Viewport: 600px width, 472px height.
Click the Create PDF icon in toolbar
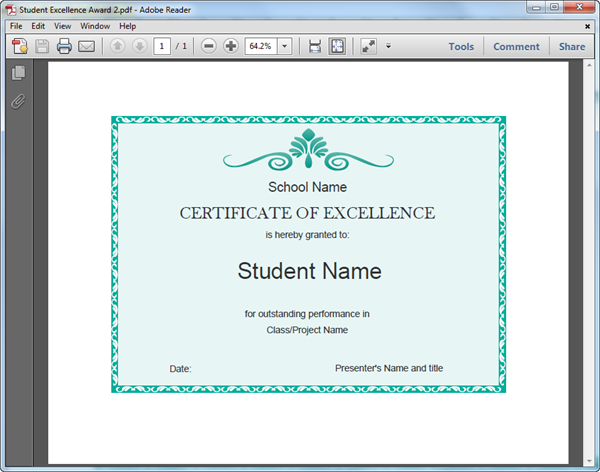pyautogui.click(x=20, y=46)
